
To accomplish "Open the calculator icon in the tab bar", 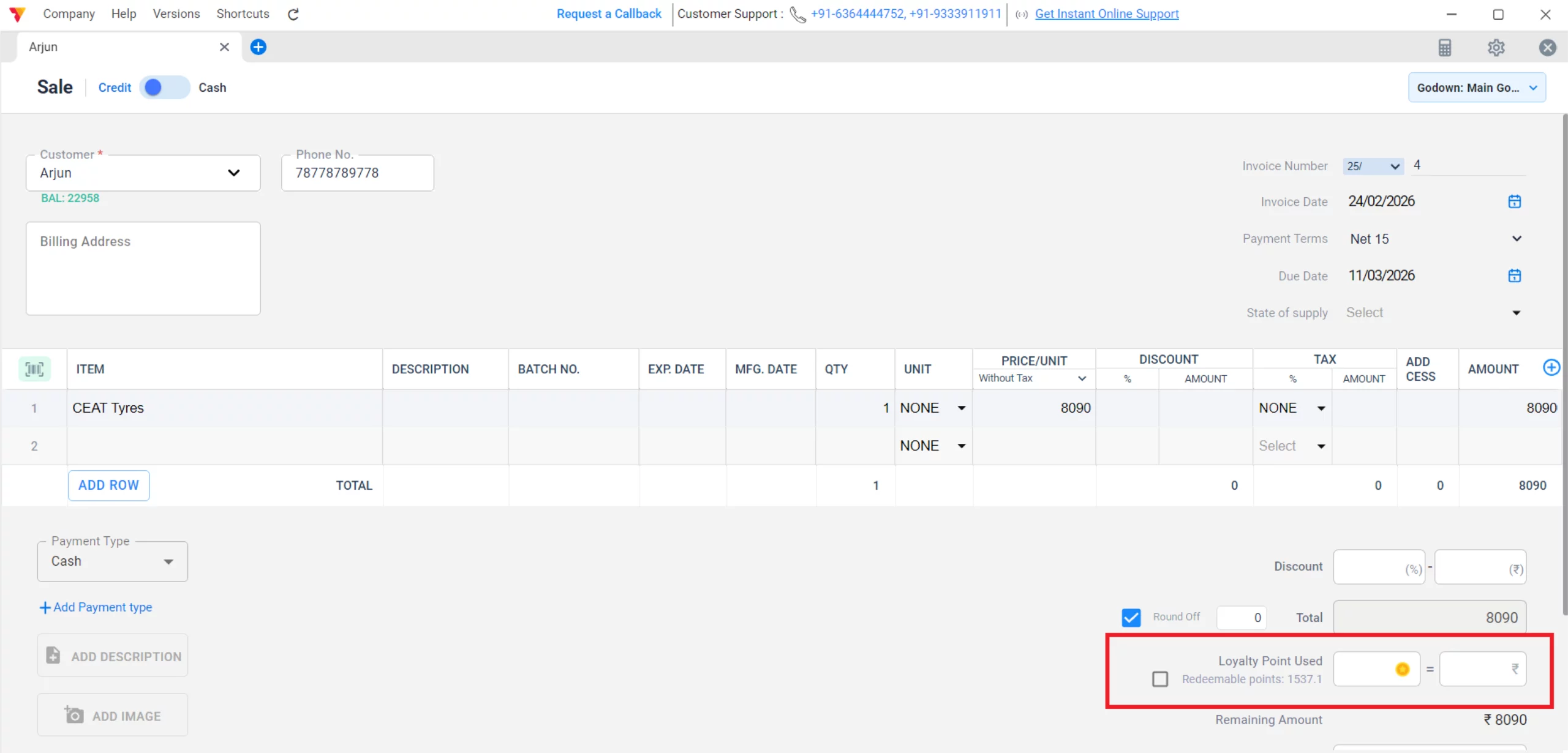I will 1444,48.
